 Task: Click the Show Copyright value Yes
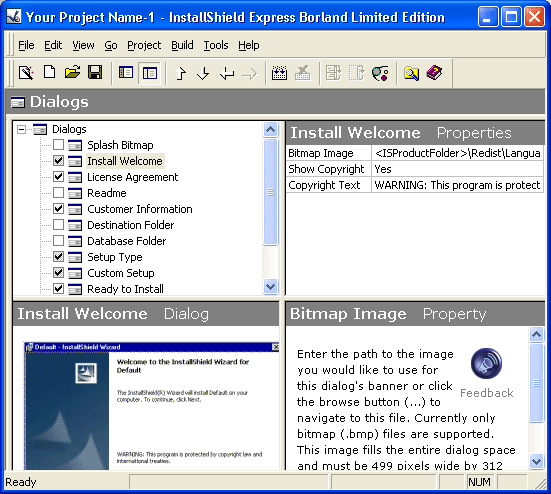(458, 169)
